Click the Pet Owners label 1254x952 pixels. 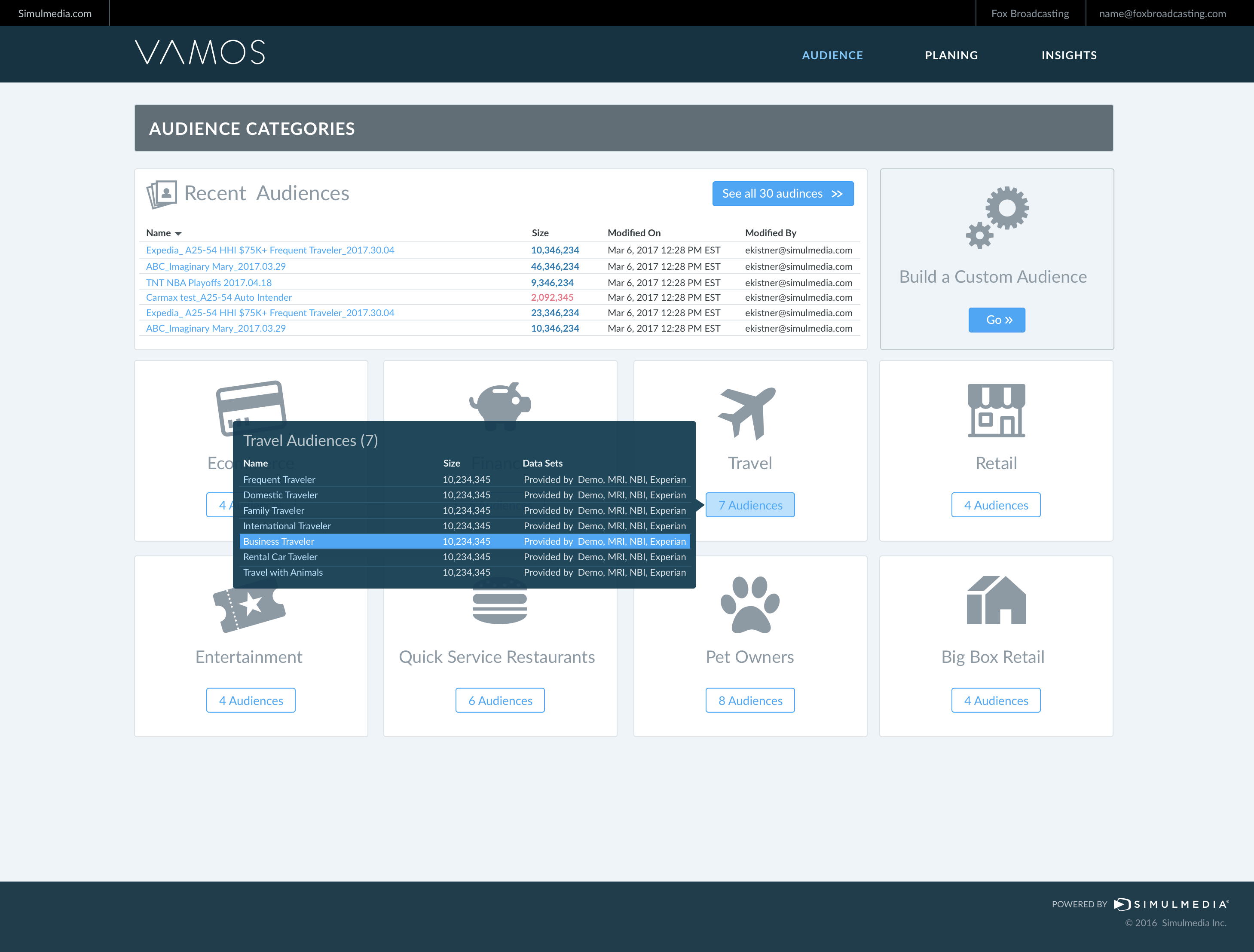pos(749,657)
